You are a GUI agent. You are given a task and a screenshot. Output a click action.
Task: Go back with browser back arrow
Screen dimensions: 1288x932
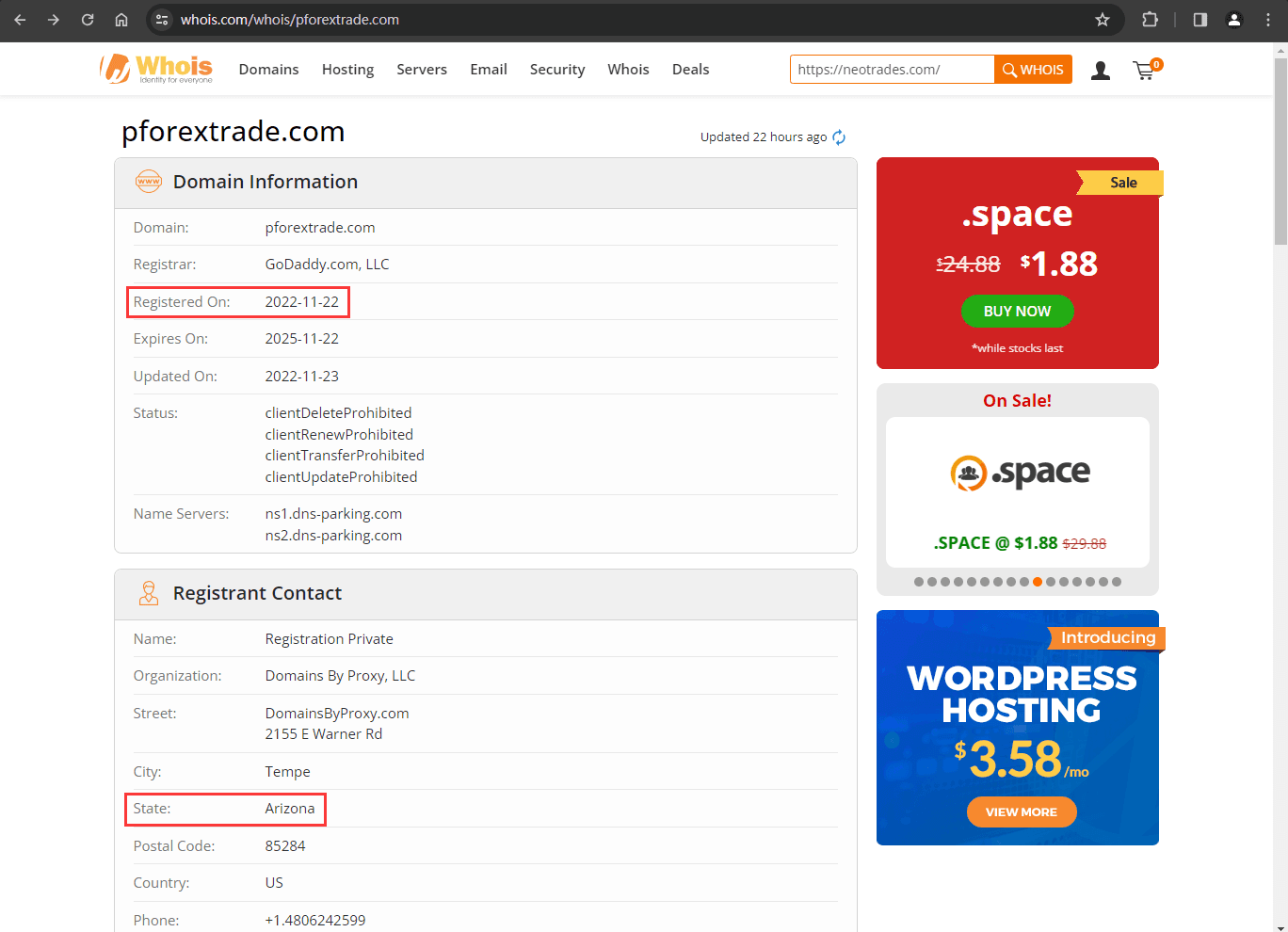(x=20, y=20)
